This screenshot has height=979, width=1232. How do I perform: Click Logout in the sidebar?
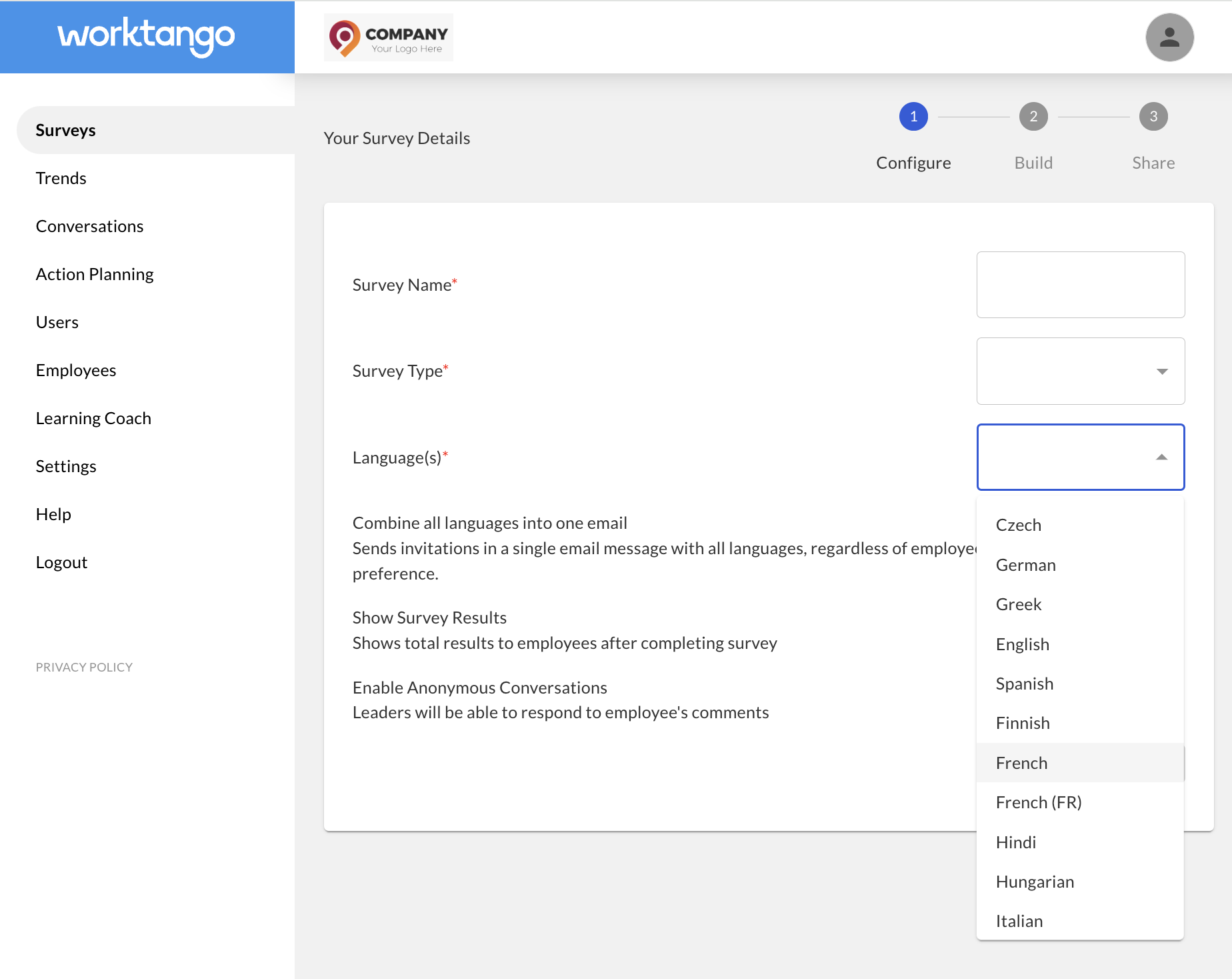click(61, 562)
